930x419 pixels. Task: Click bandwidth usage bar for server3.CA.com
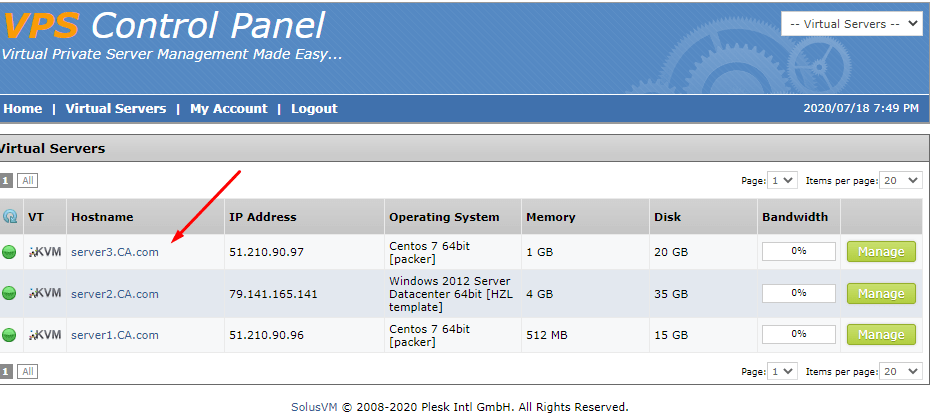(798, 251)
